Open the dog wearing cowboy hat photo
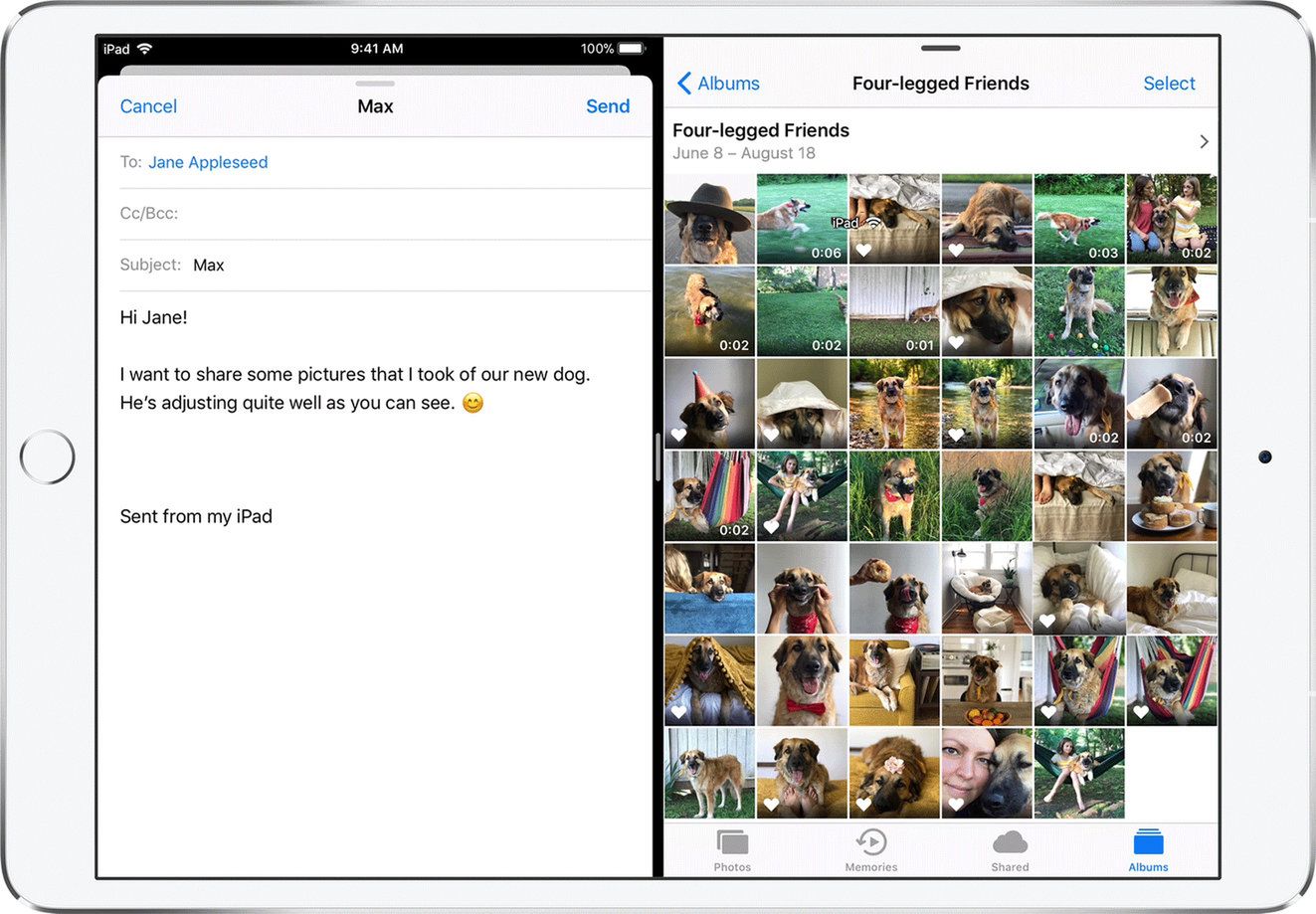This screenshot has width=1316, height=914. pyautogui.click(x=709, y=219)
